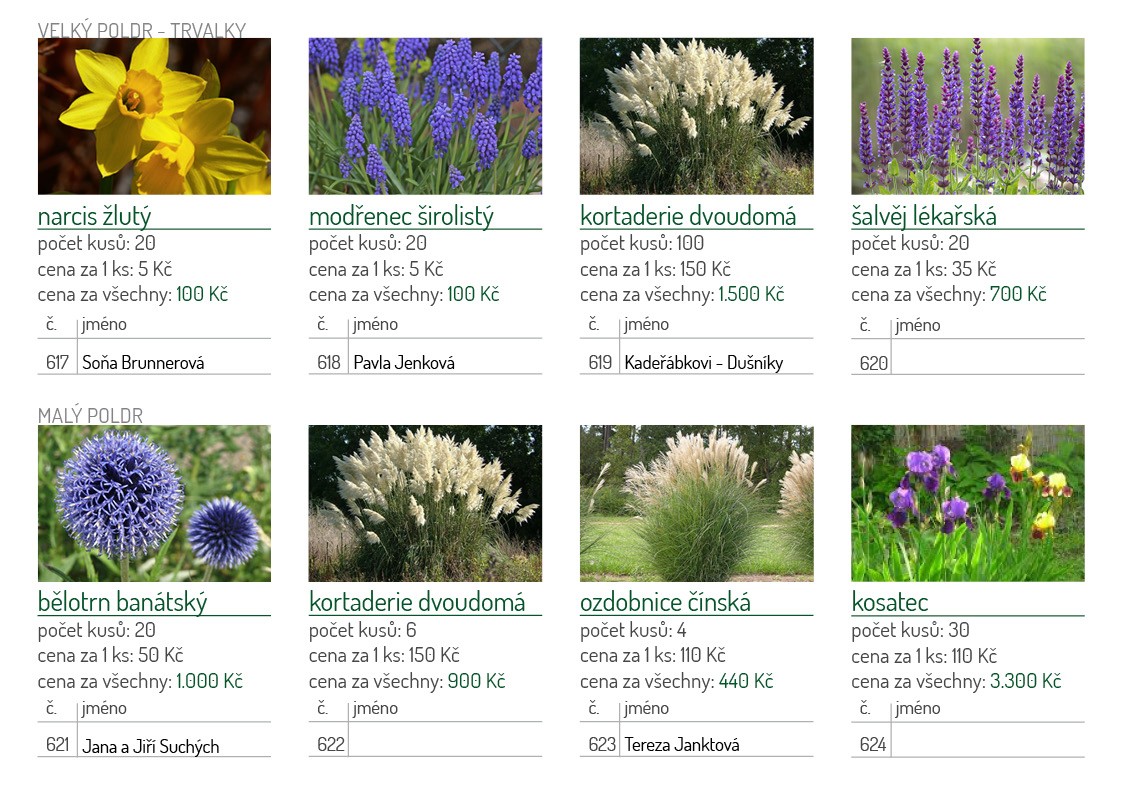Open the kosatec iris picture

(x=967, y=503)
